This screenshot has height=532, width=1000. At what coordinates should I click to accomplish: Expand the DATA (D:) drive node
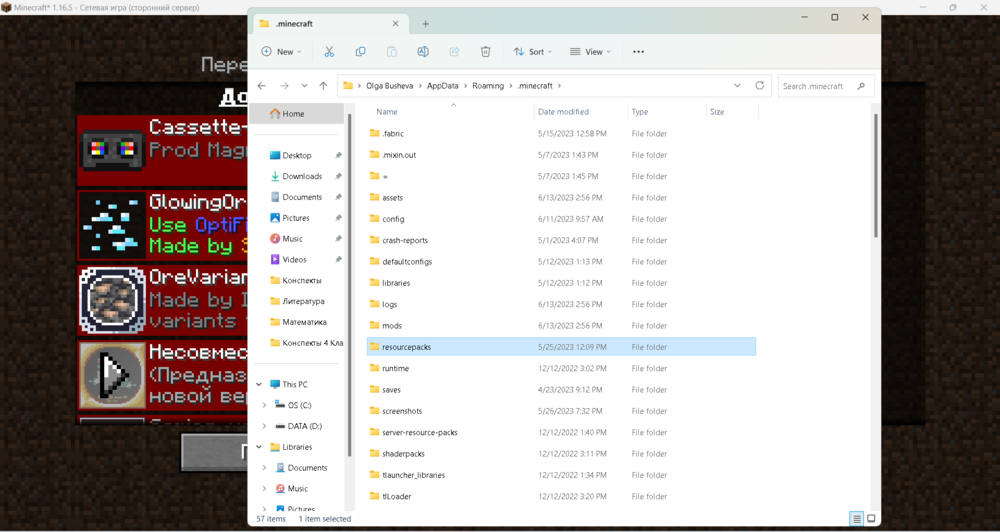click(264, 426)
